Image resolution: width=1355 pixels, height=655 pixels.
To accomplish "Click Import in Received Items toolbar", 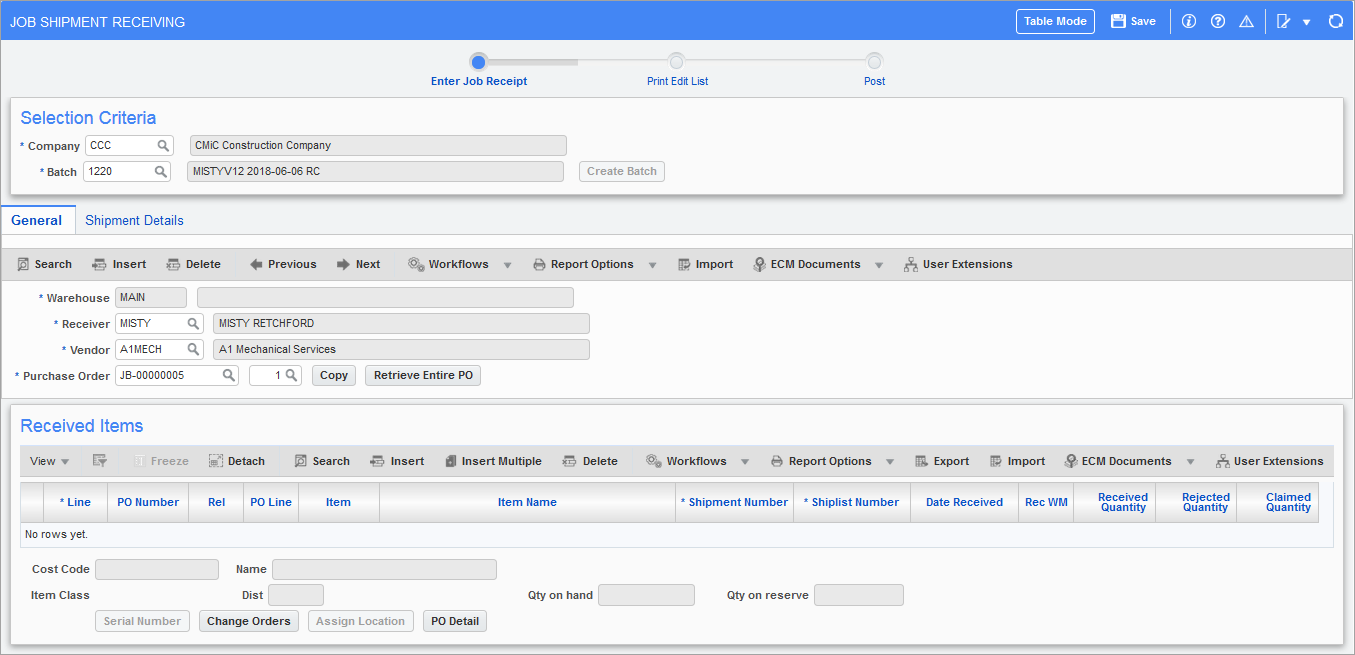I will (x=1017, y=461).
